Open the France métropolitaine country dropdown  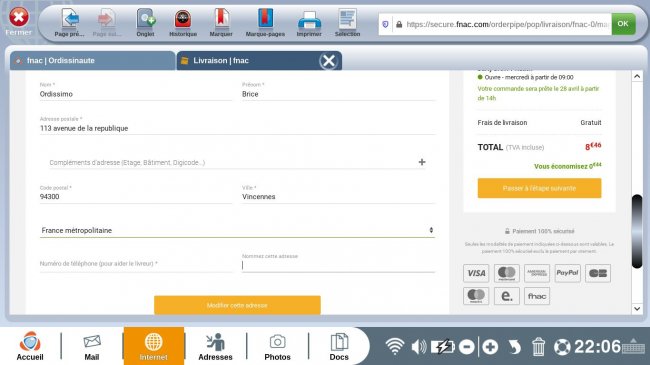point(237,230)
